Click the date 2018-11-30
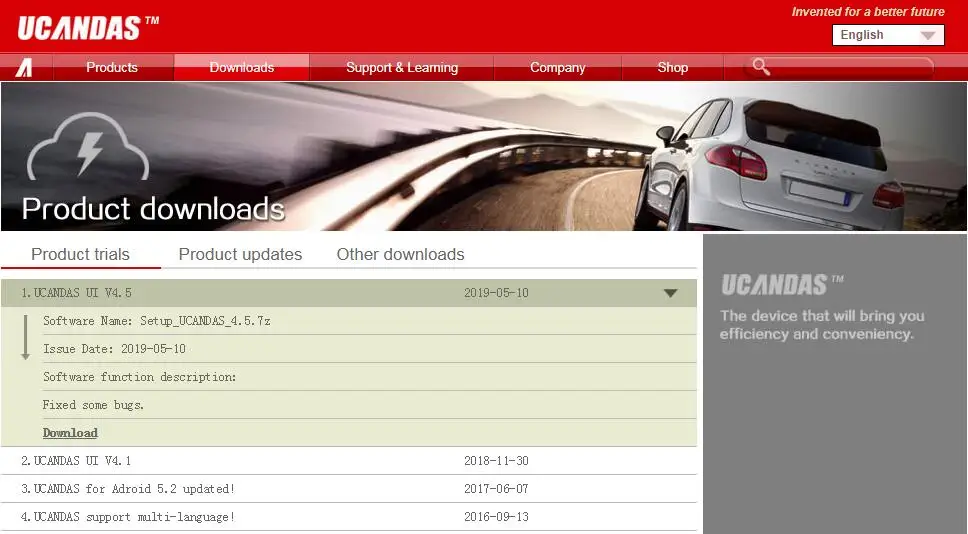Viewport: 968px width, 534px height. pyautogui.click(x=496, y=461)
